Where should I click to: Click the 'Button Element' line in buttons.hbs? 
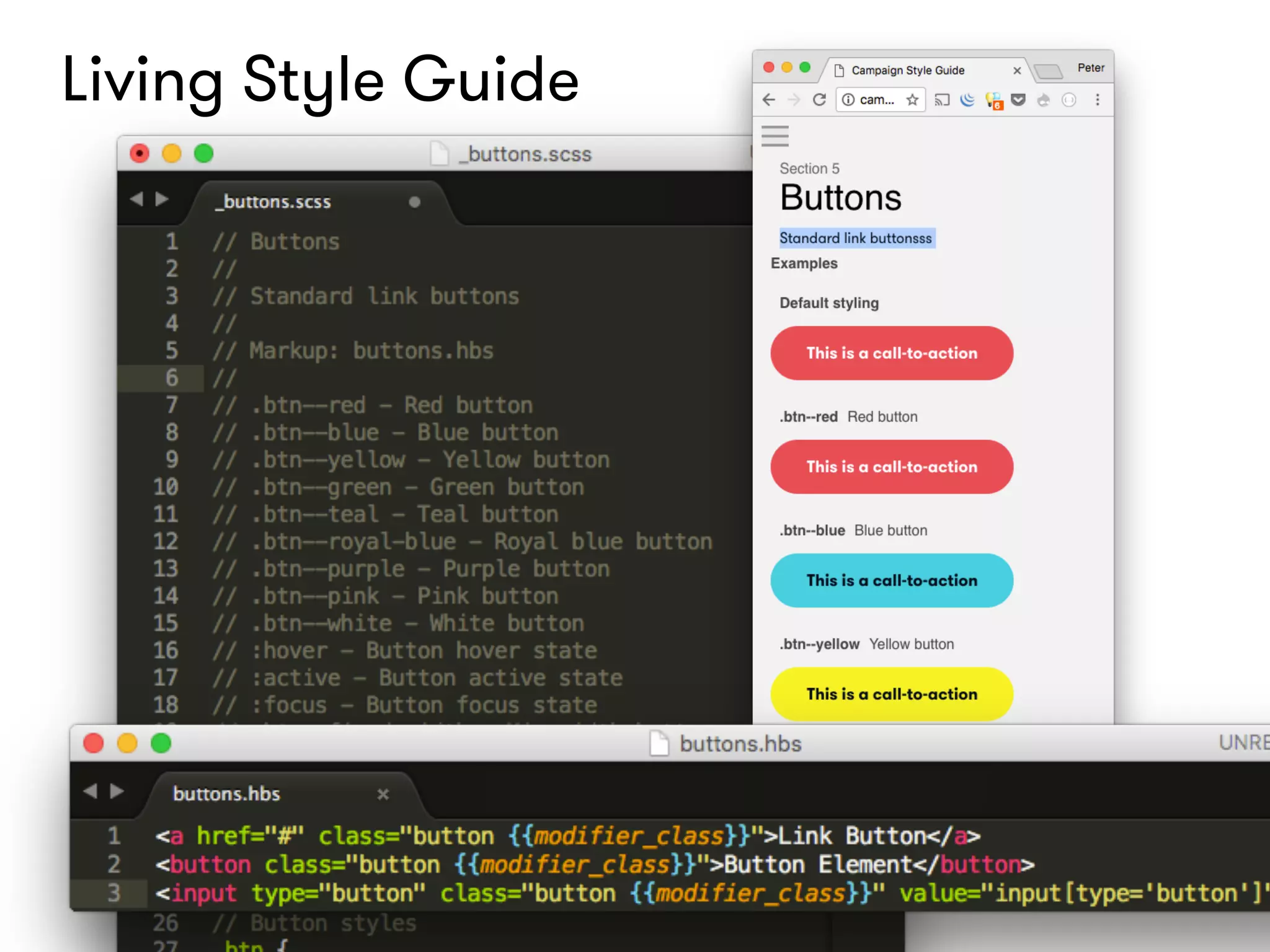(x=595, y=865)
